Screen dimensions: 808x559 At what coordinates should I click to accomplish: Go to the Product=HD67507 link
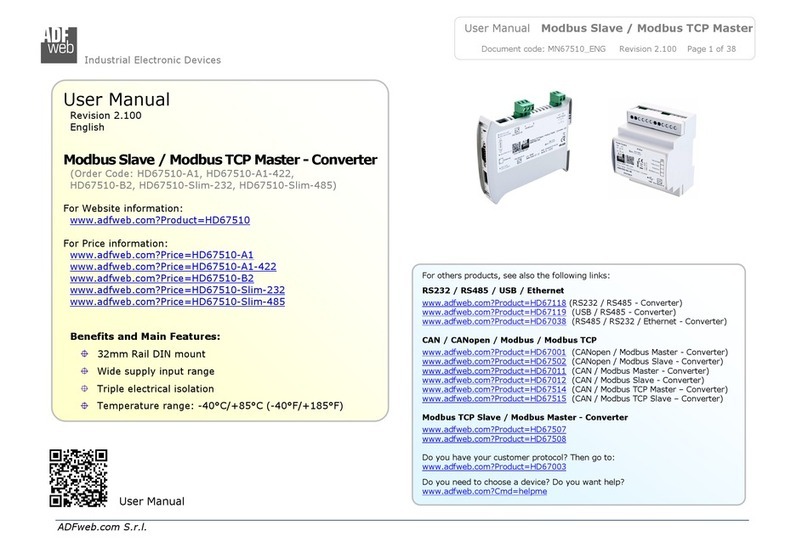pyautogui.click(x=494, y=429)
